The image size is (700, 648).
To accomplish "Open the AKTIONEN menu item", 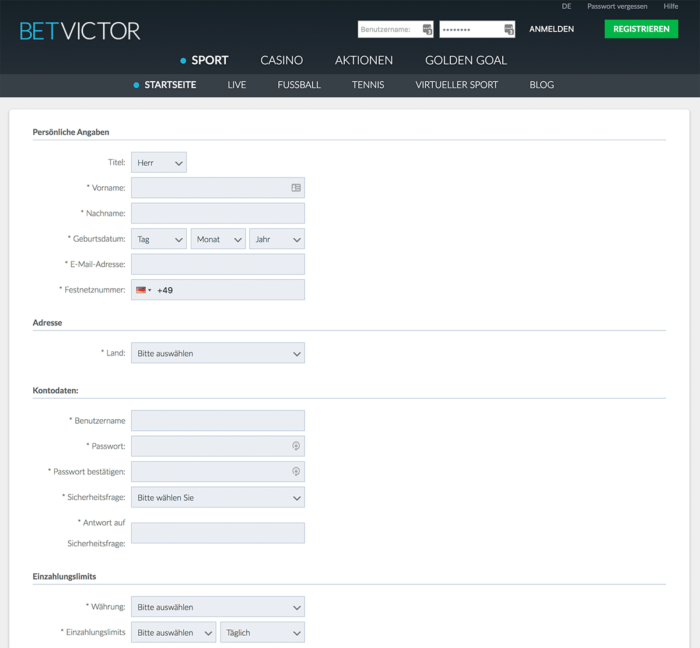I will 364,60.
